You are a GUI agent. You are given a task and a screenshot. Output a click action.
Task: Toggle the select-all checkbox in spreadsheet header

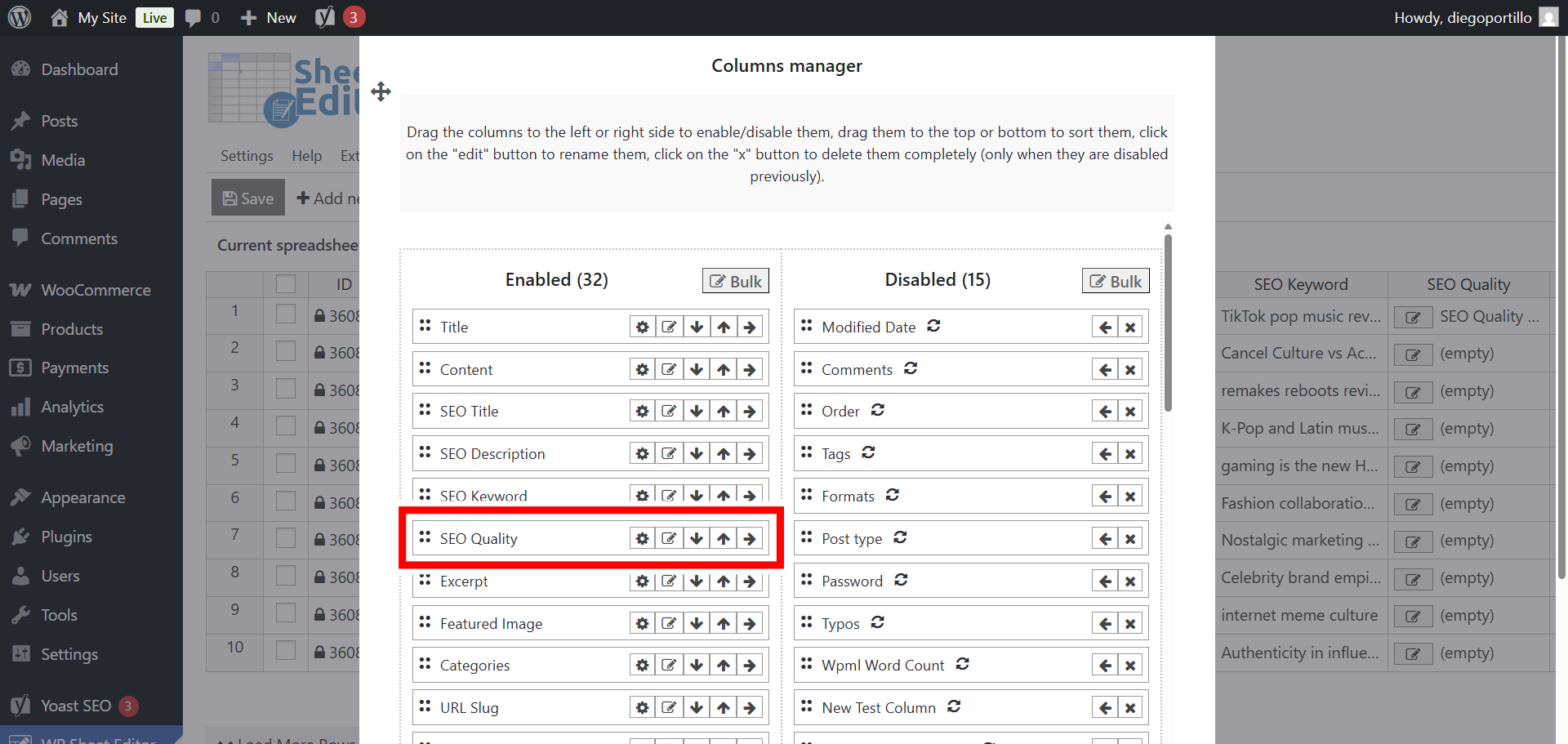286,284
